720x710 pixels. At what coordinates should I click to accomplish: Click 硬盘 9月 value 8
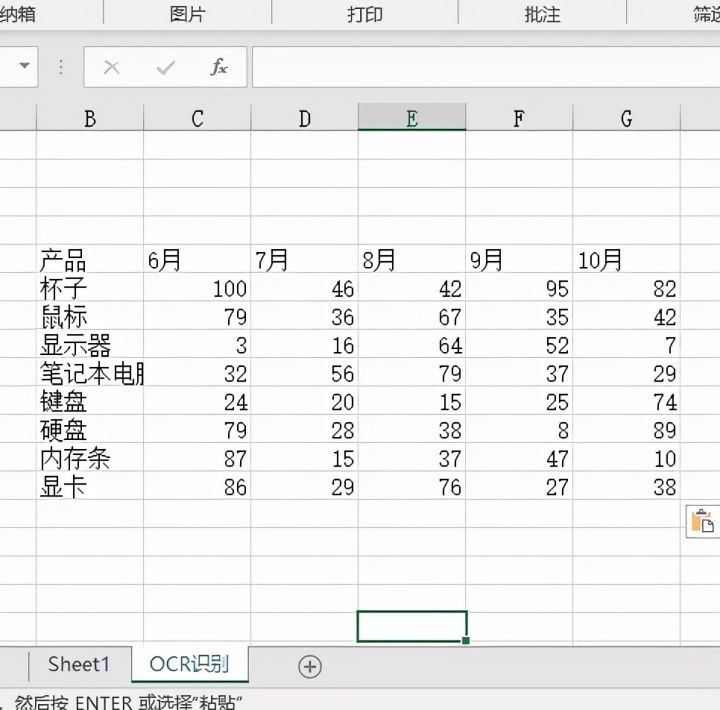[x=519, y=430]
